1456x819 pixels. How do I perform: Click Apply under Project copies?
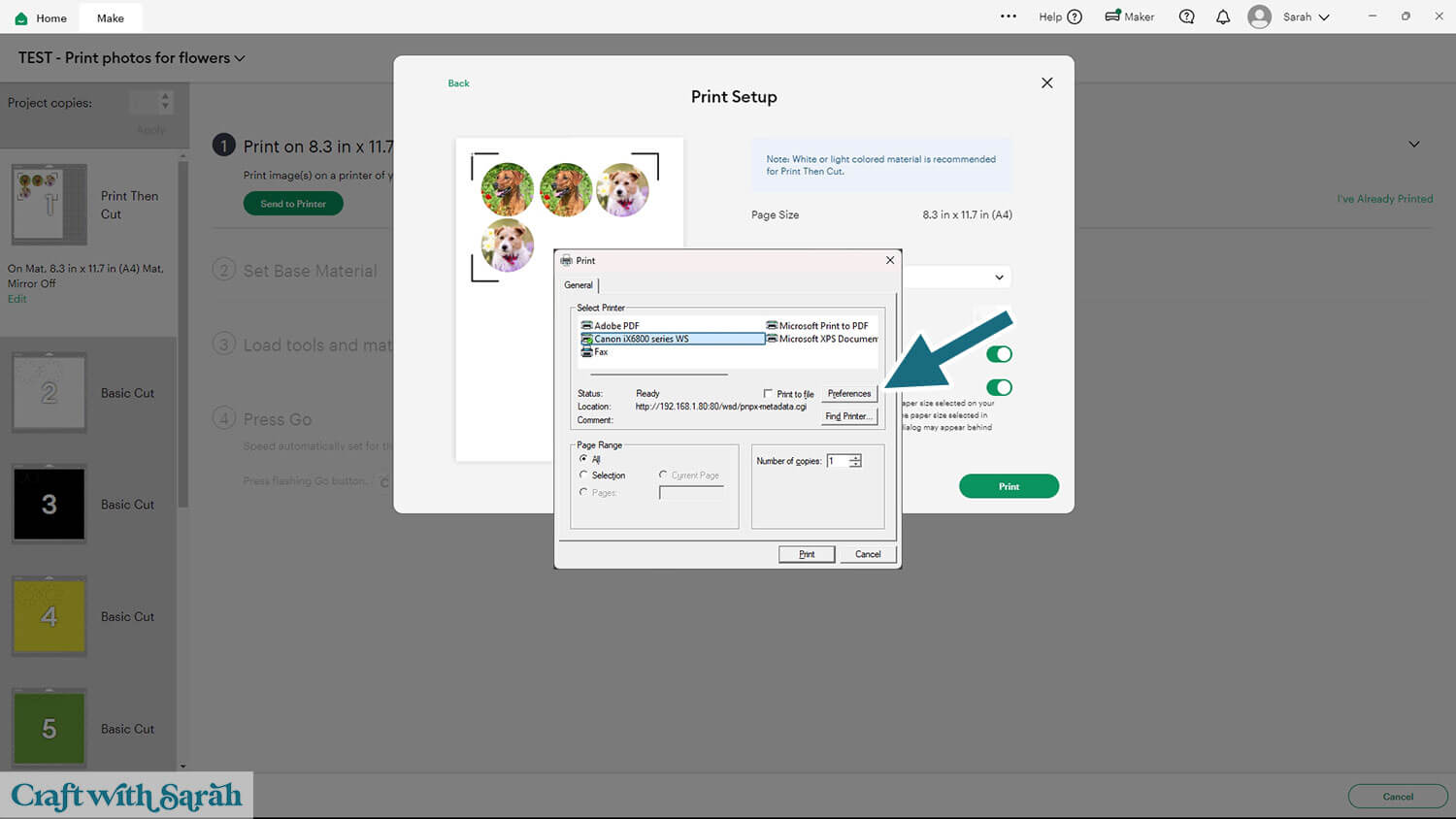point(150,130)
